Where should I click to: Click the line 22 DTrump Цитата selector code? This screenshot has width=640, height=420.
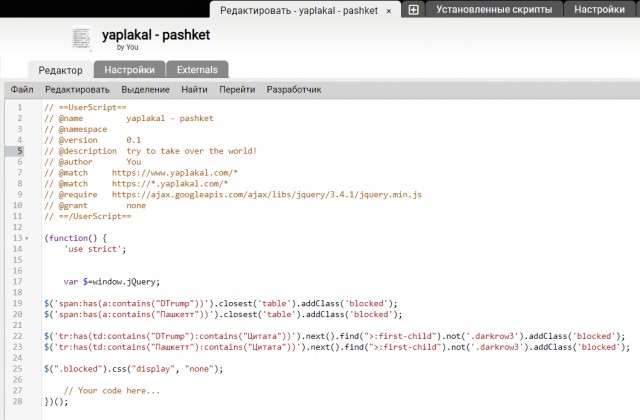point(335,336)
